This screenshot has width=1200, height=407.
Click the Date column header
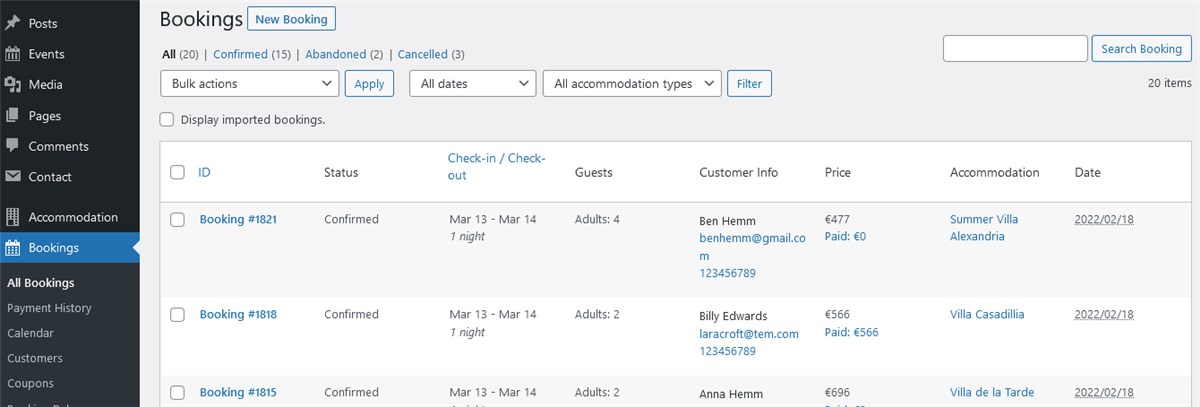pyautogui.click(x=1088, y=172)
